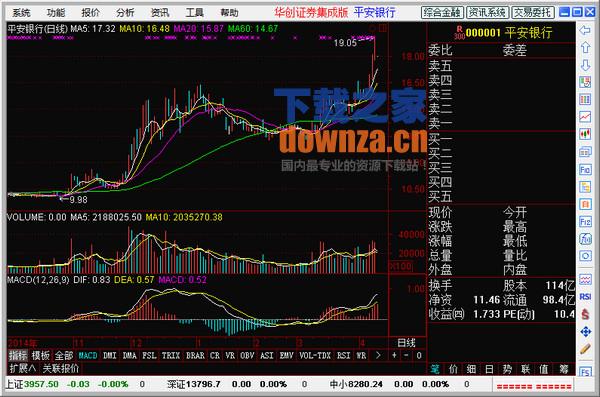Switch to the BRAR indicator tab

click(195, 356)
